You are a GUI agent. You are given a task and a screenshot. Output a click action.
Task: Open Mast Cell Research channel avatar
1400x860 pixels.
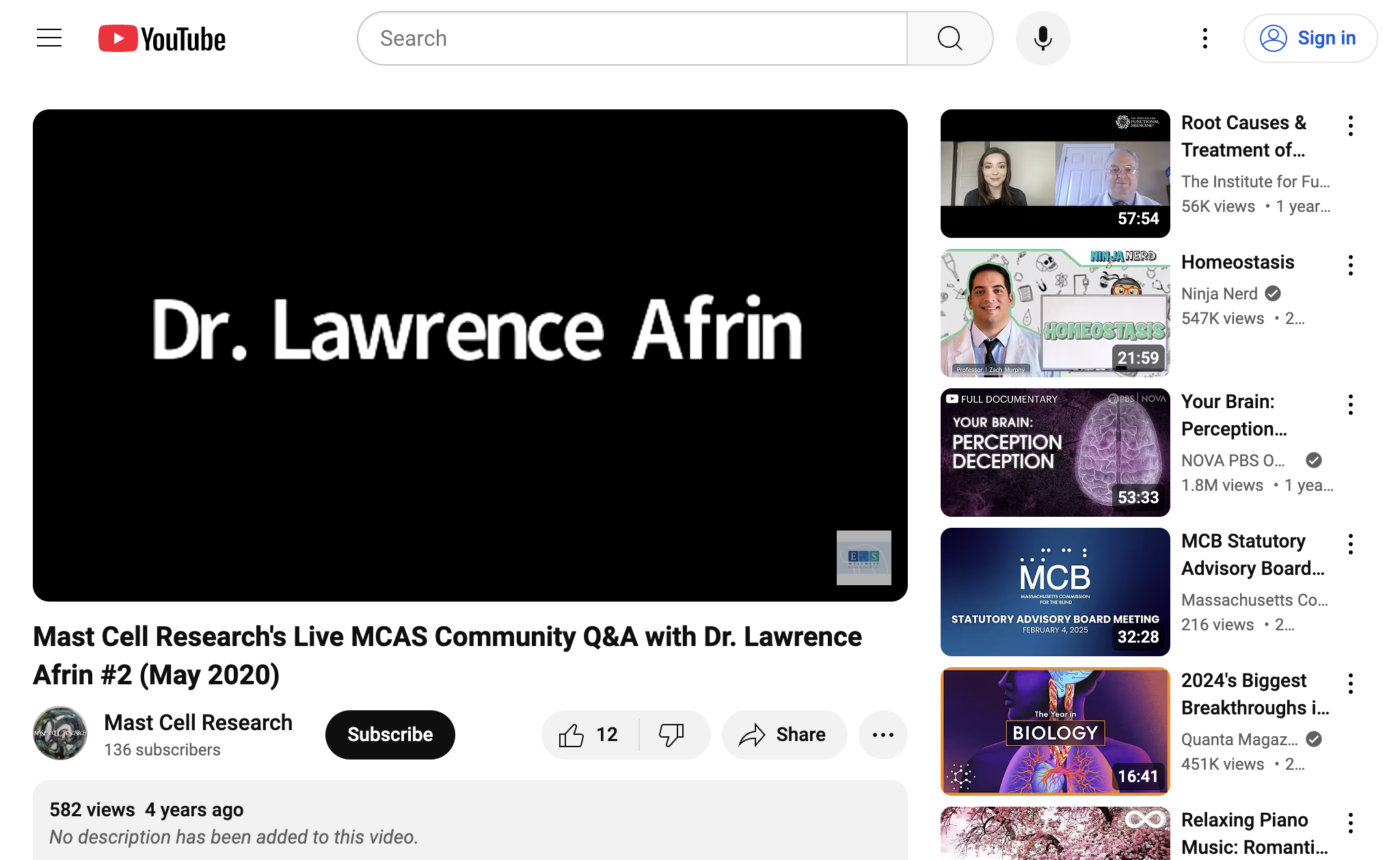pyautogui.click(x=60, y=734)
